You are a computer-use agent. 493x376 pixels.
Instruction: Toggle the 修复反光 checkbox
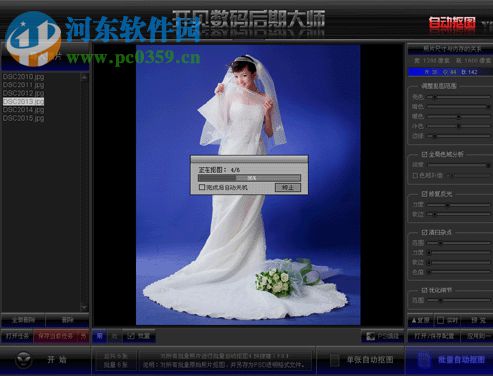pos(424,194)
